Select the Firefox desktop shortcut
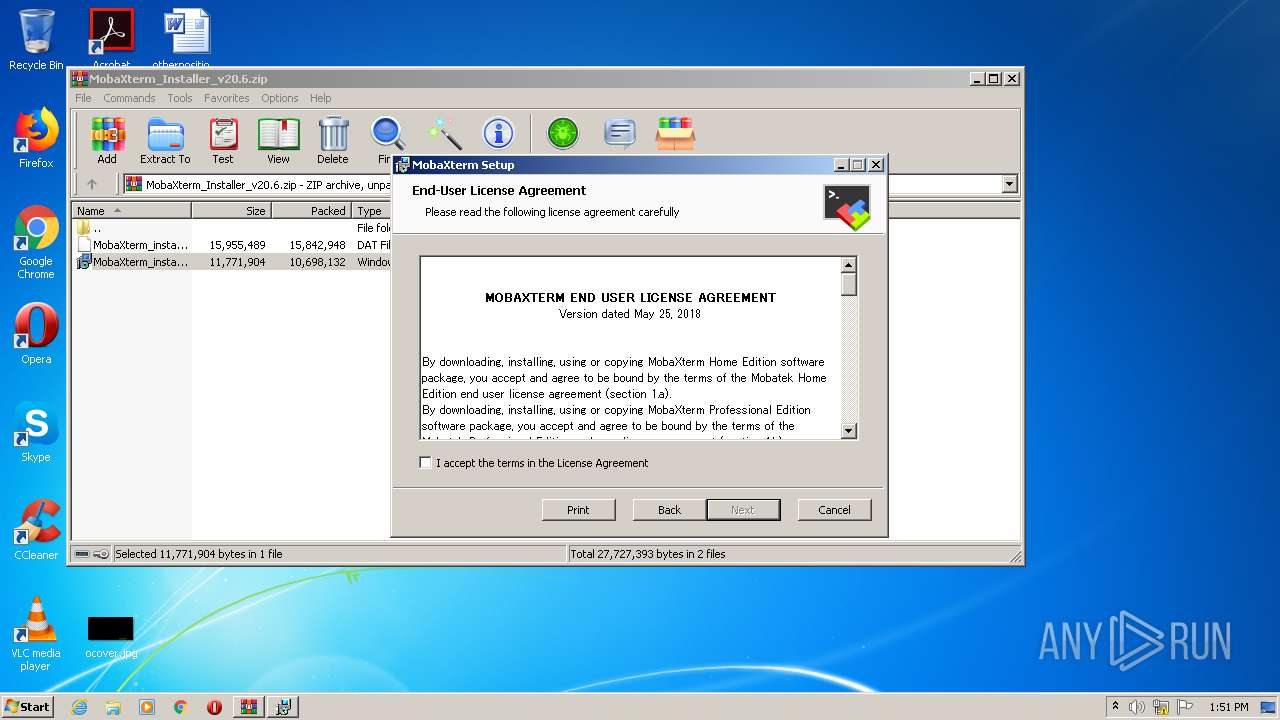This screenshot has width=1280, height=720. 36,138
